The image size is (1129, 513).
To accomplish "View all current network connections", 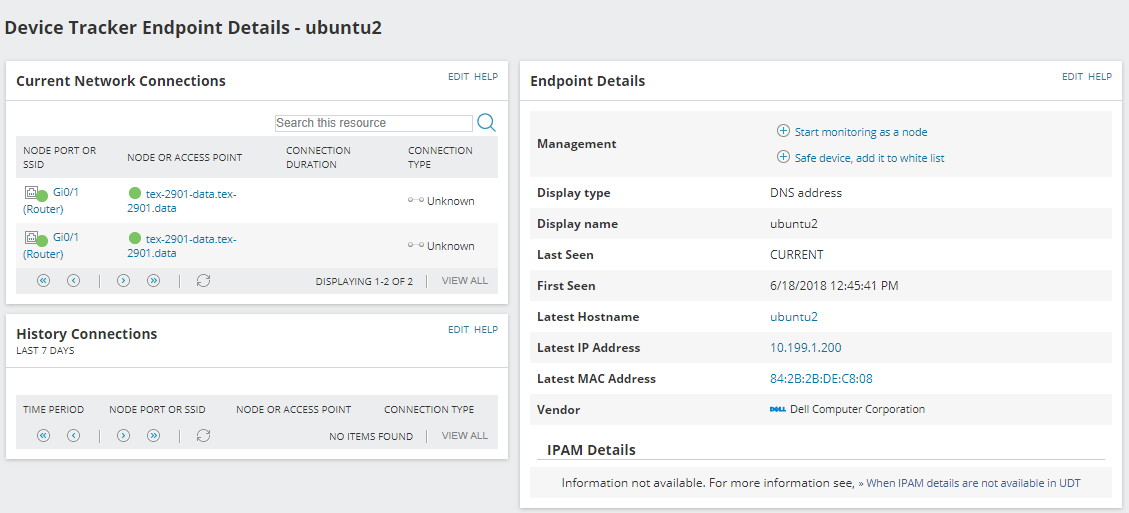I will pyautogui.click(x=465, y=281).
